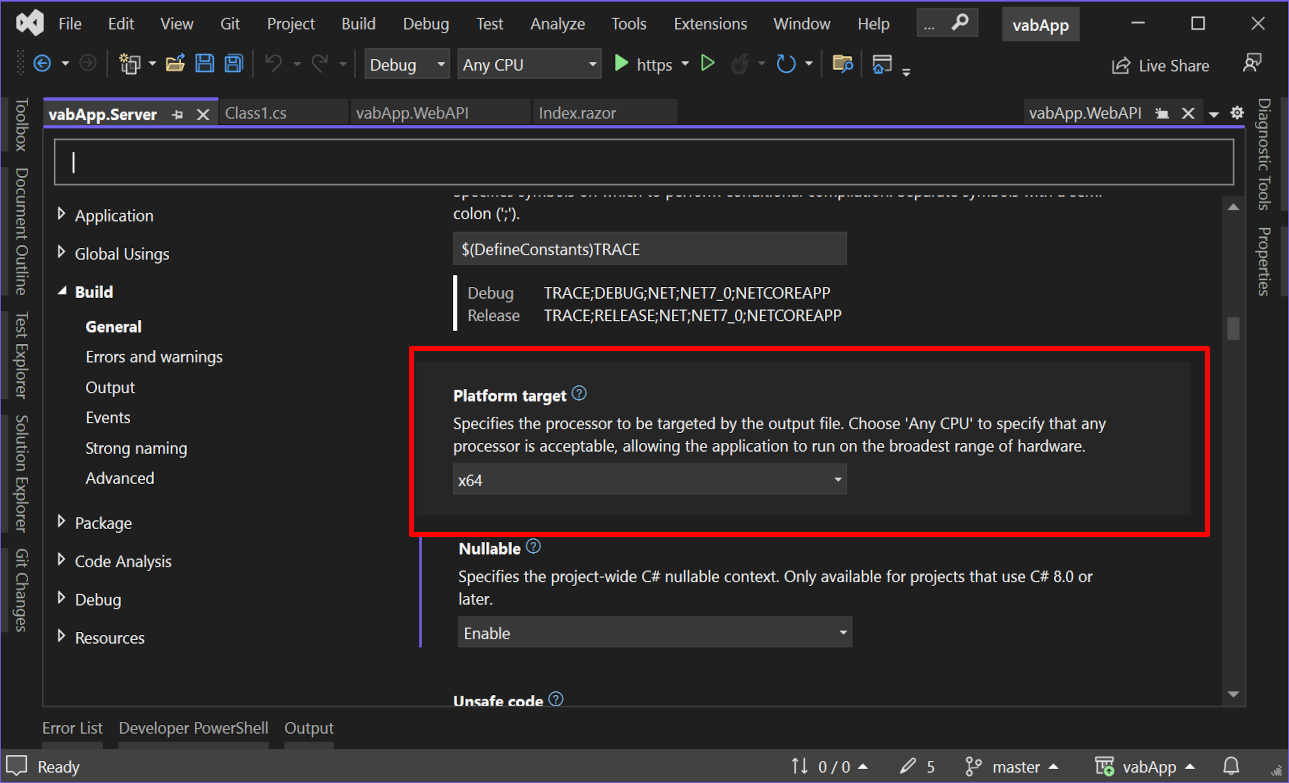Click the Platform target help icon
The width and height of the screenshot is (1289, 783).
point(579,394)
